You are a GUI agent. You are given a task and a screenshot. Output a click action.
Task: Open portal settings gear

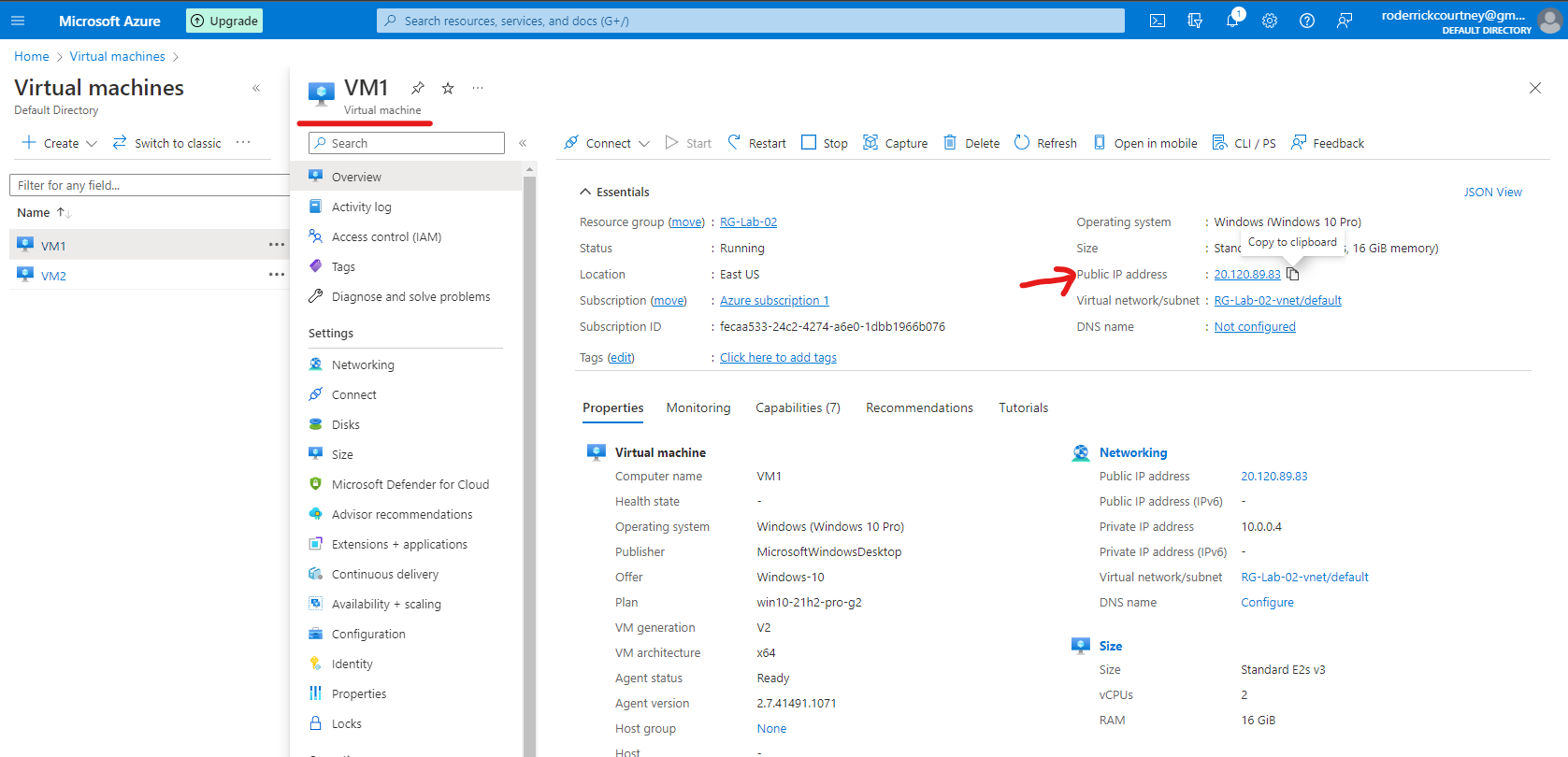point(1270,21)
